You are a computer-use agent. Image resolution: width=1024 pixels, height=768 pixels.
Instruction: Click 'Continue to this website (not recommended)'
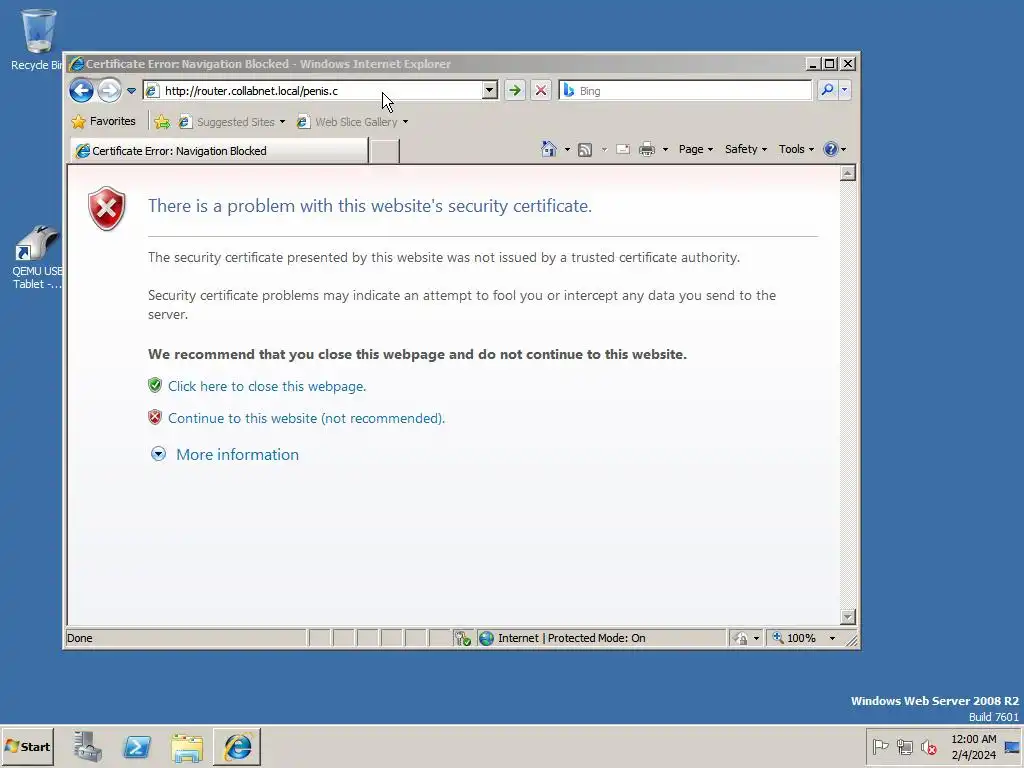tap(306, 418)
